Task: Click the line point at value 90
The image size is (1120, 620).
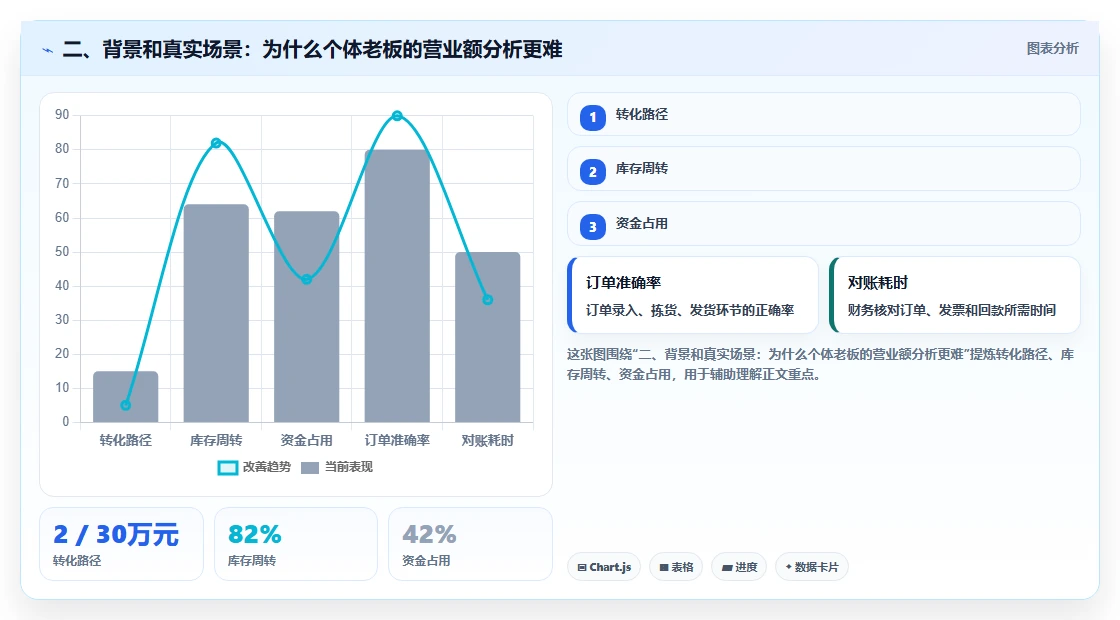Action: click(397, 116)
